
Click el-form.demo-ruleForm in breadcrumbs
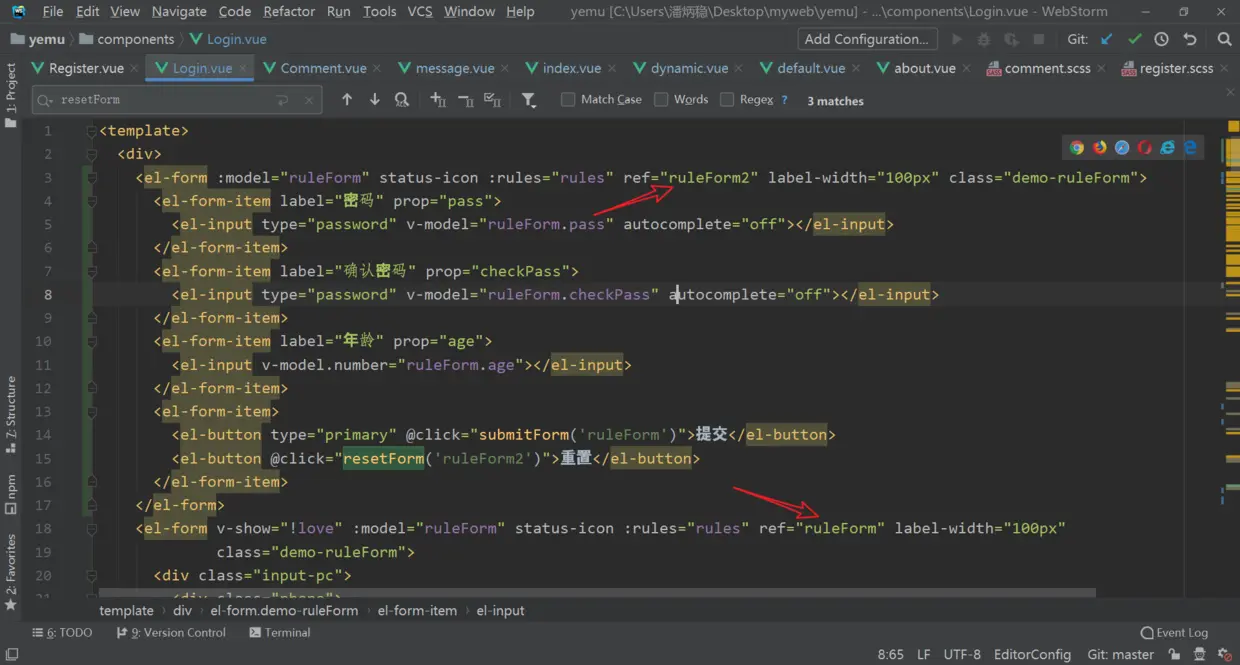[x=284, y=610]
